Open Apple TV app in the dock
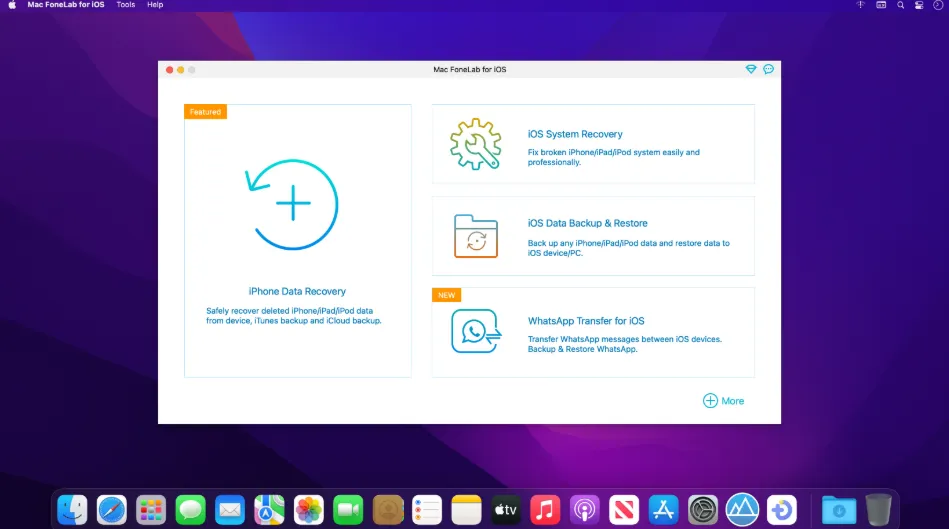 (505, 510)
